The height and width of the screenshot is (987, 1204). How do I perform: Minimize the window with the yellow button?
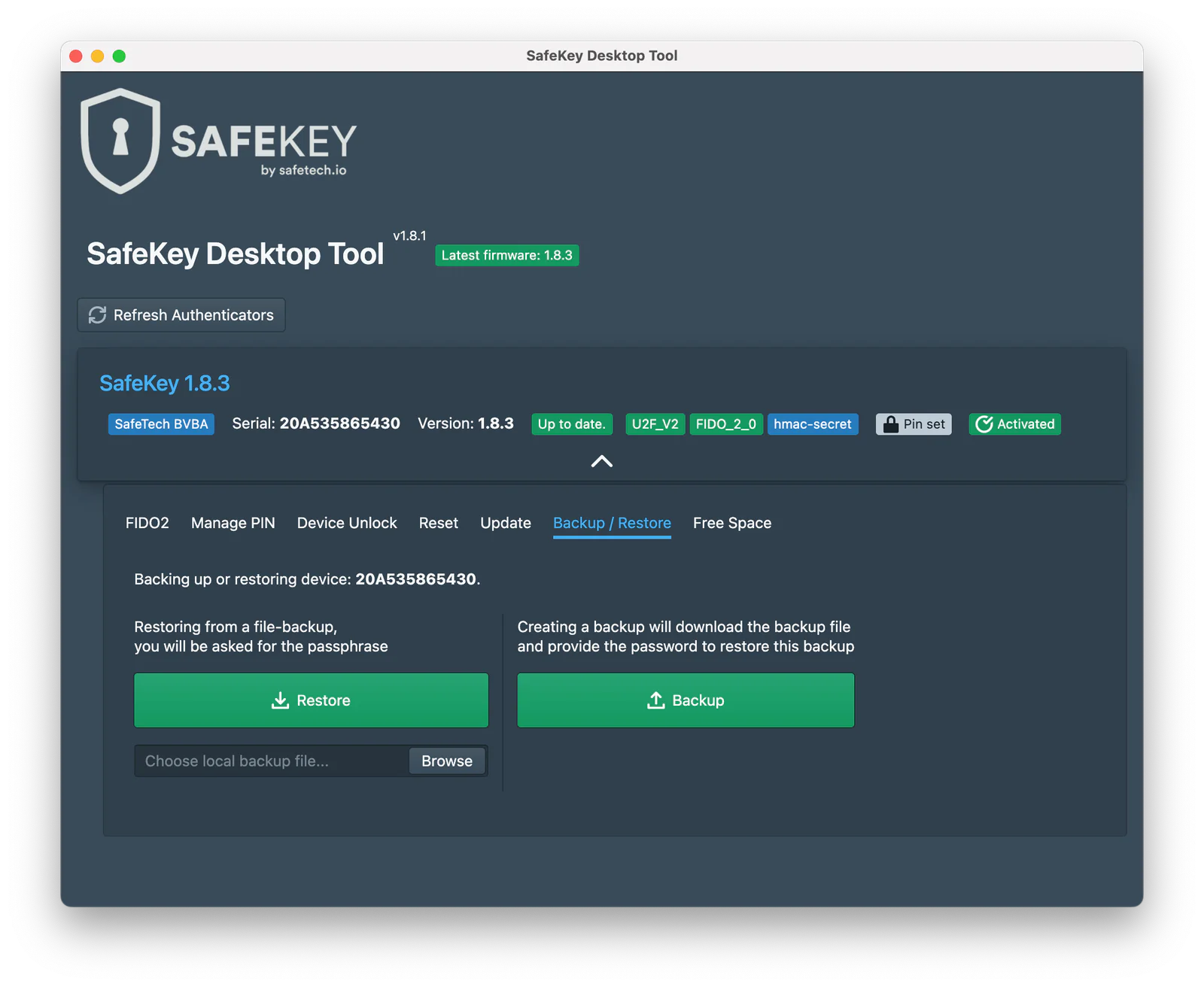(98, 56)
